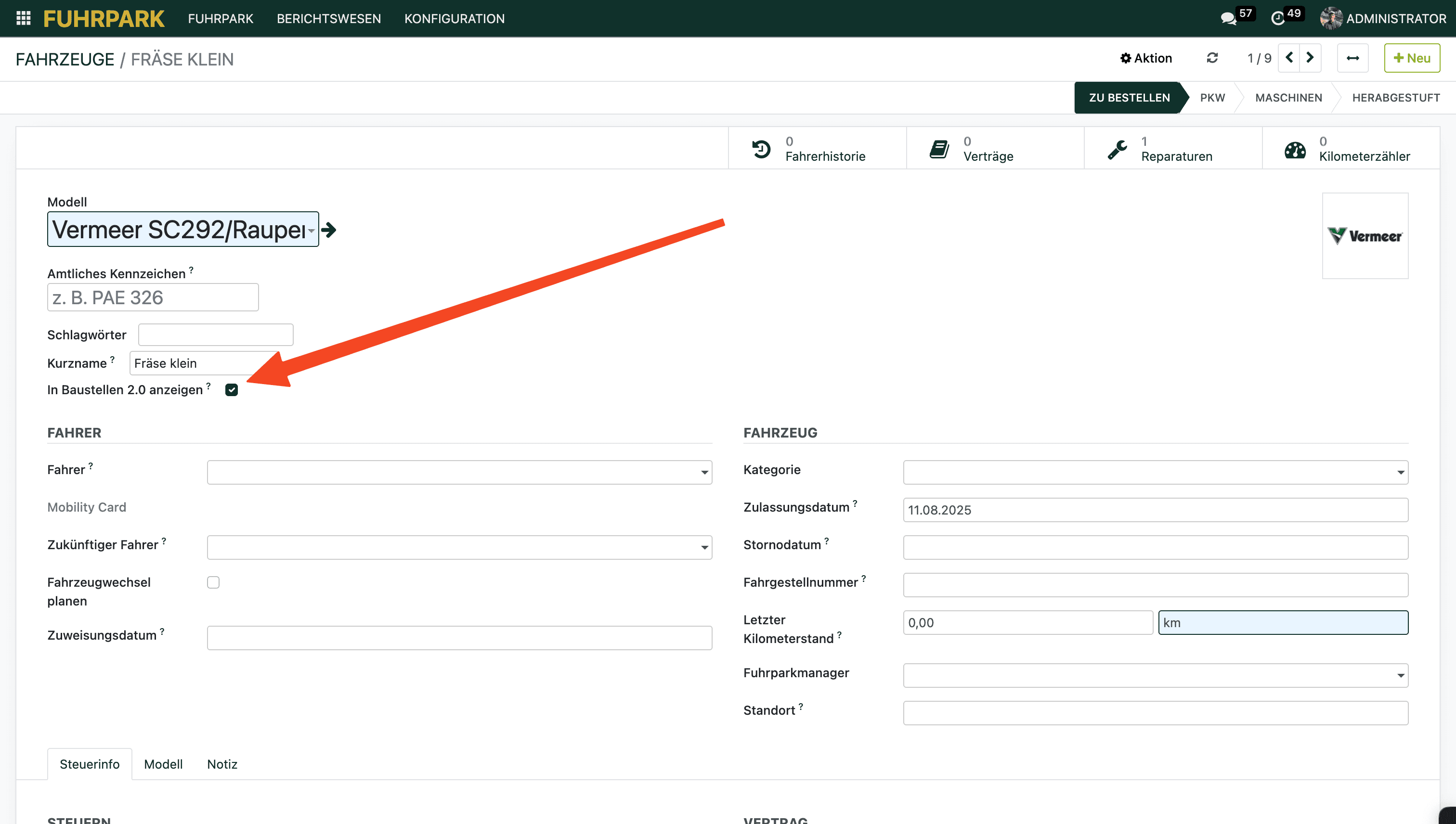Open the Berichtswesen menu
The width and height of the screenshot is (1456, 824).
pyautogui.click(x=328, y=19)
